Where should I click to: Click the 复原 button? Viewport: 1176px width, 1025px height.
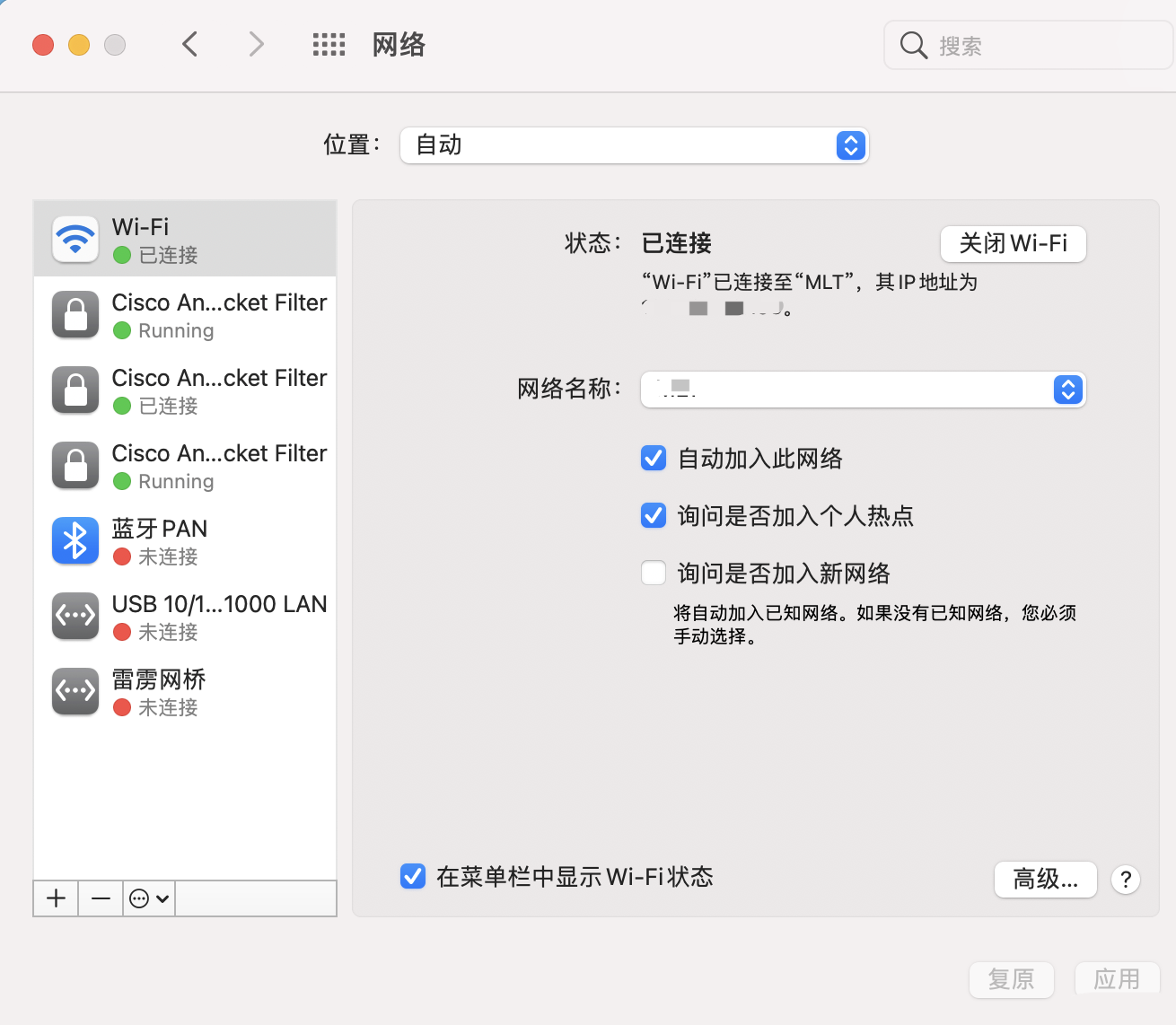click(x=1011, y=979)
